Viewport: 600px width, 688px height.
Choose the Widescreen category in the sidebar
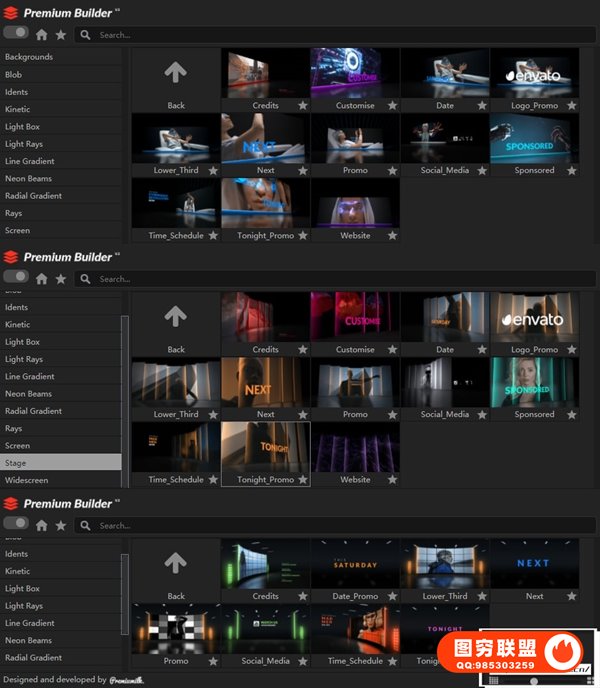coord(26,480)
